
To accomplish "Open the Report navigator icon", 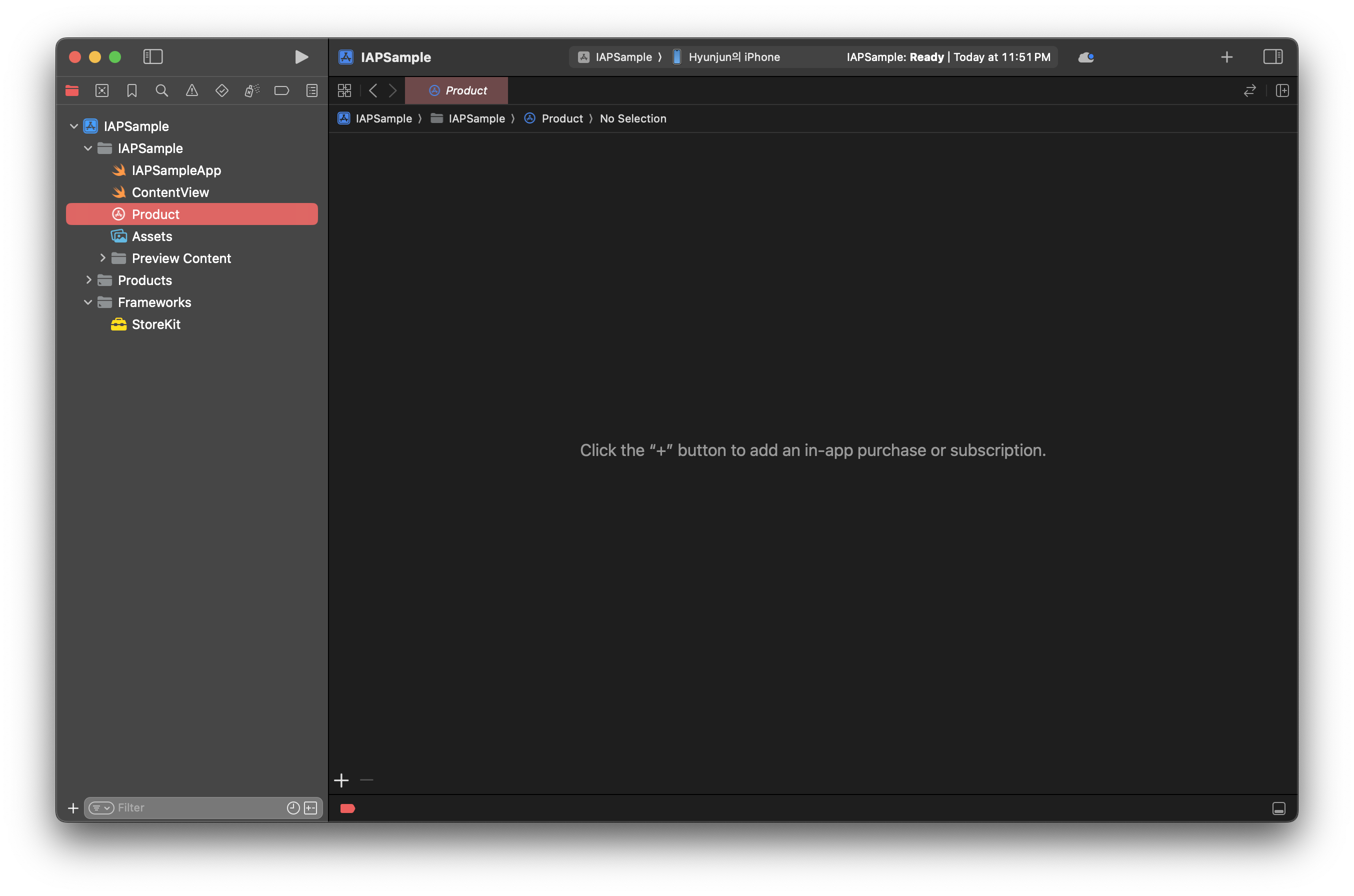I will (x=312, y=90).
